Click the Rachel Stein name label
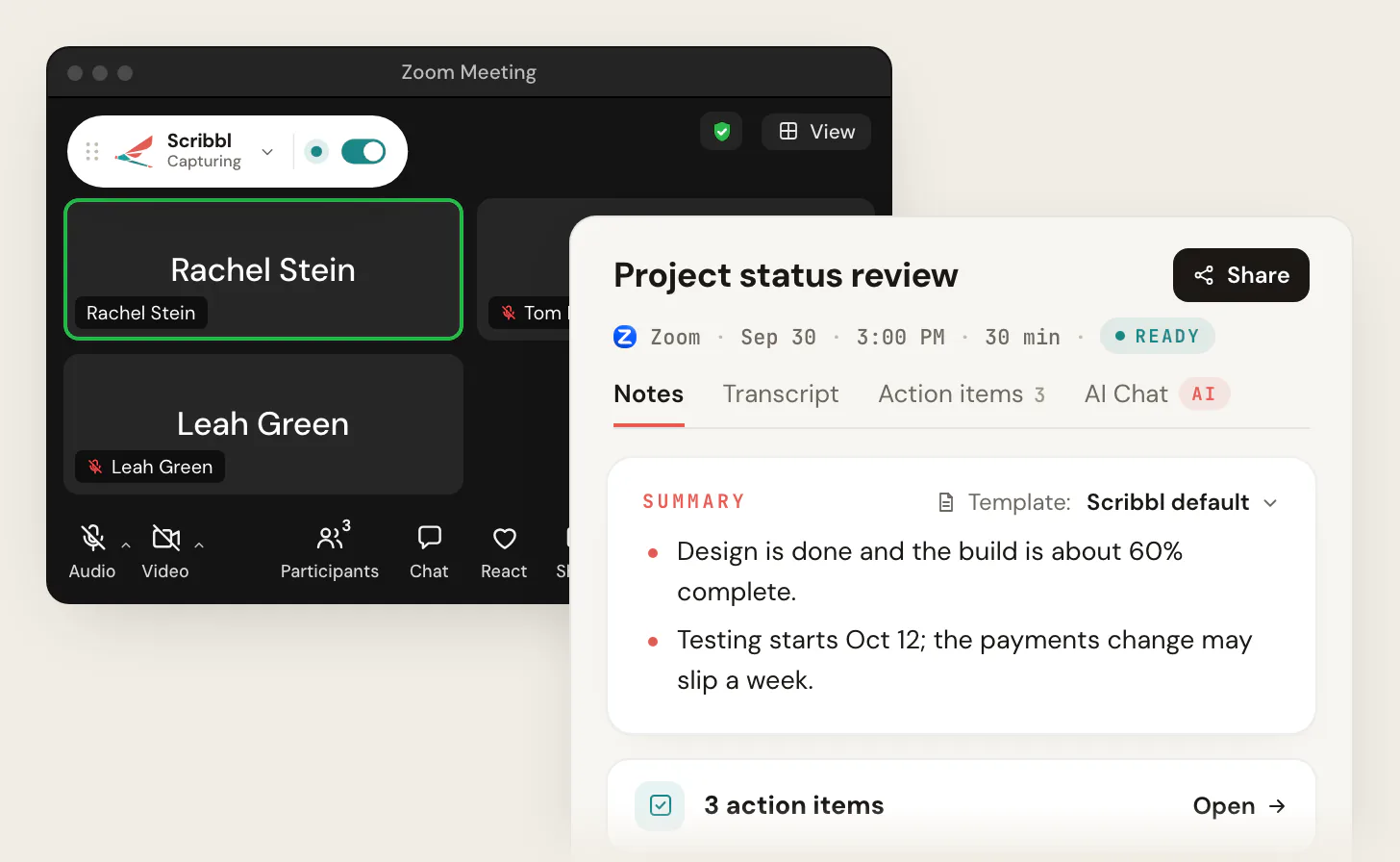Viewport: 1400px width, 862px height. (141, 313)
